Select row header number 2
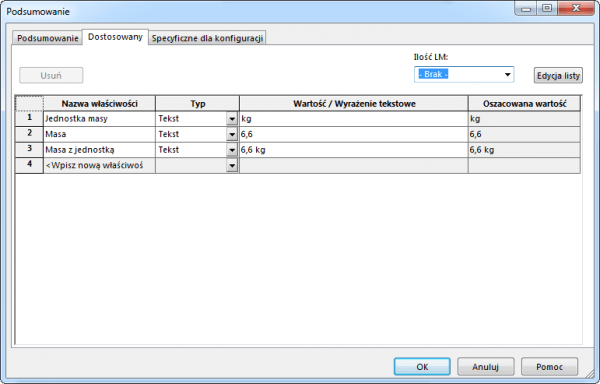Viewport: 600px width, 384px height. coord(29,134)
